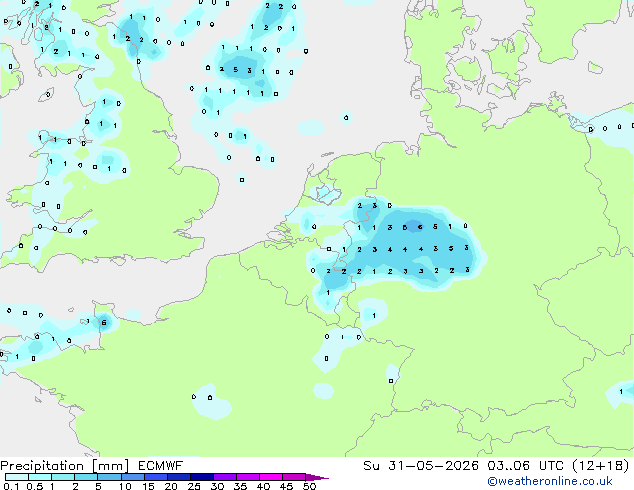Click the ECMWF model name label
Screen dimensions: 634x490
[x=161, y=466]
